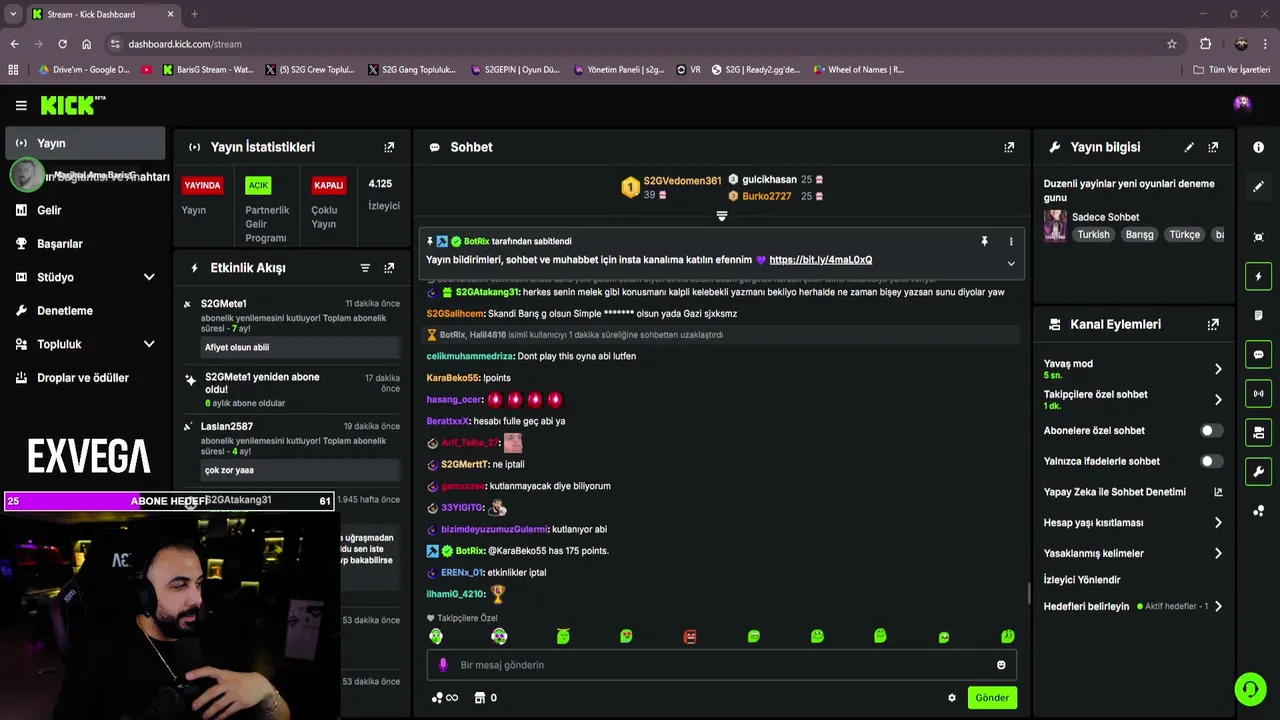1280x720 pixels.
Task: Reload the page in browser toolbar
Action: tap(62, 44)
